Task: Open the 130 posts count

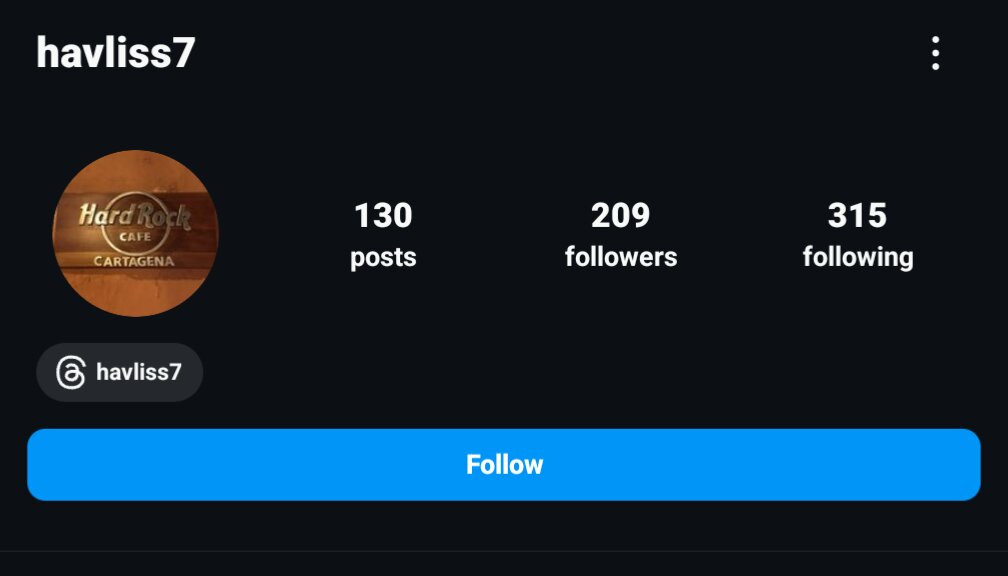Action: click(x=383, y=235)
